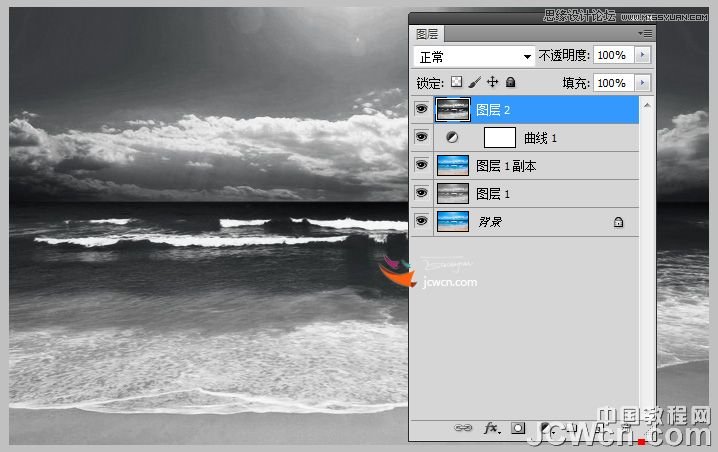This screenshot has height=452, width=718.
Task: Select the 曲线 1 white layer mask thumbnail
Action: tap(500, 137)
